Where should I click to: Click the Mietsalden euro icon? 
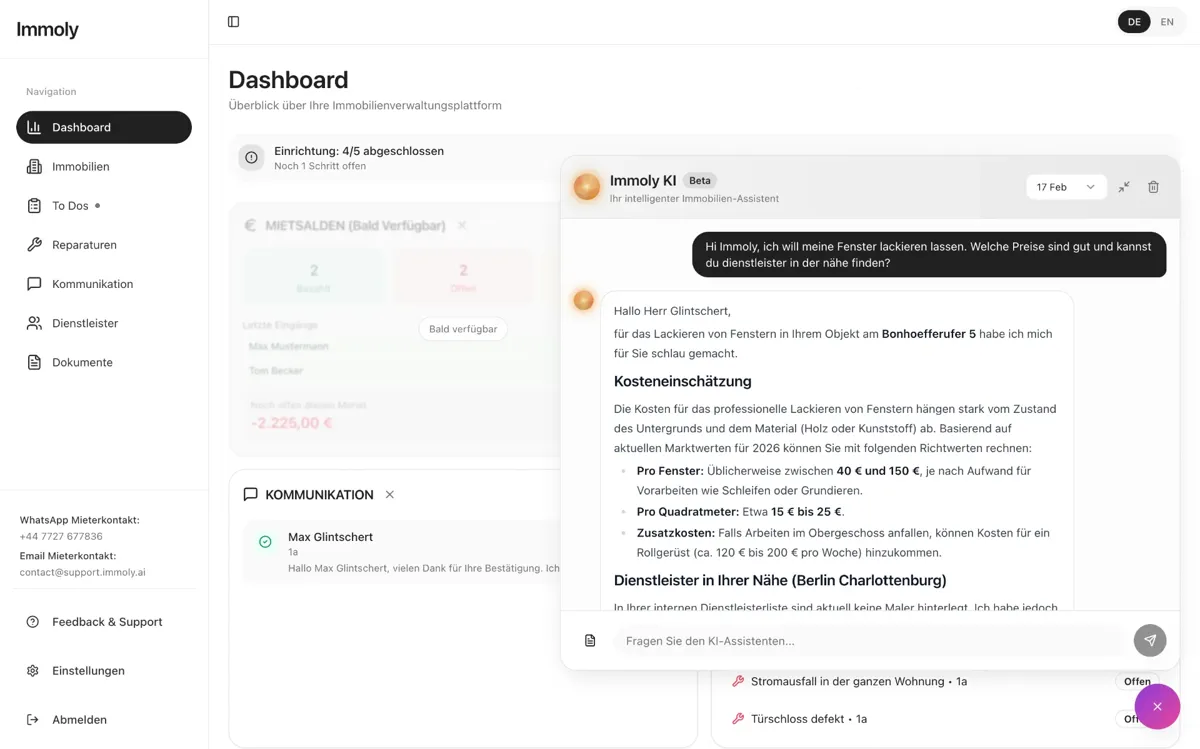(x=250, y=226)
